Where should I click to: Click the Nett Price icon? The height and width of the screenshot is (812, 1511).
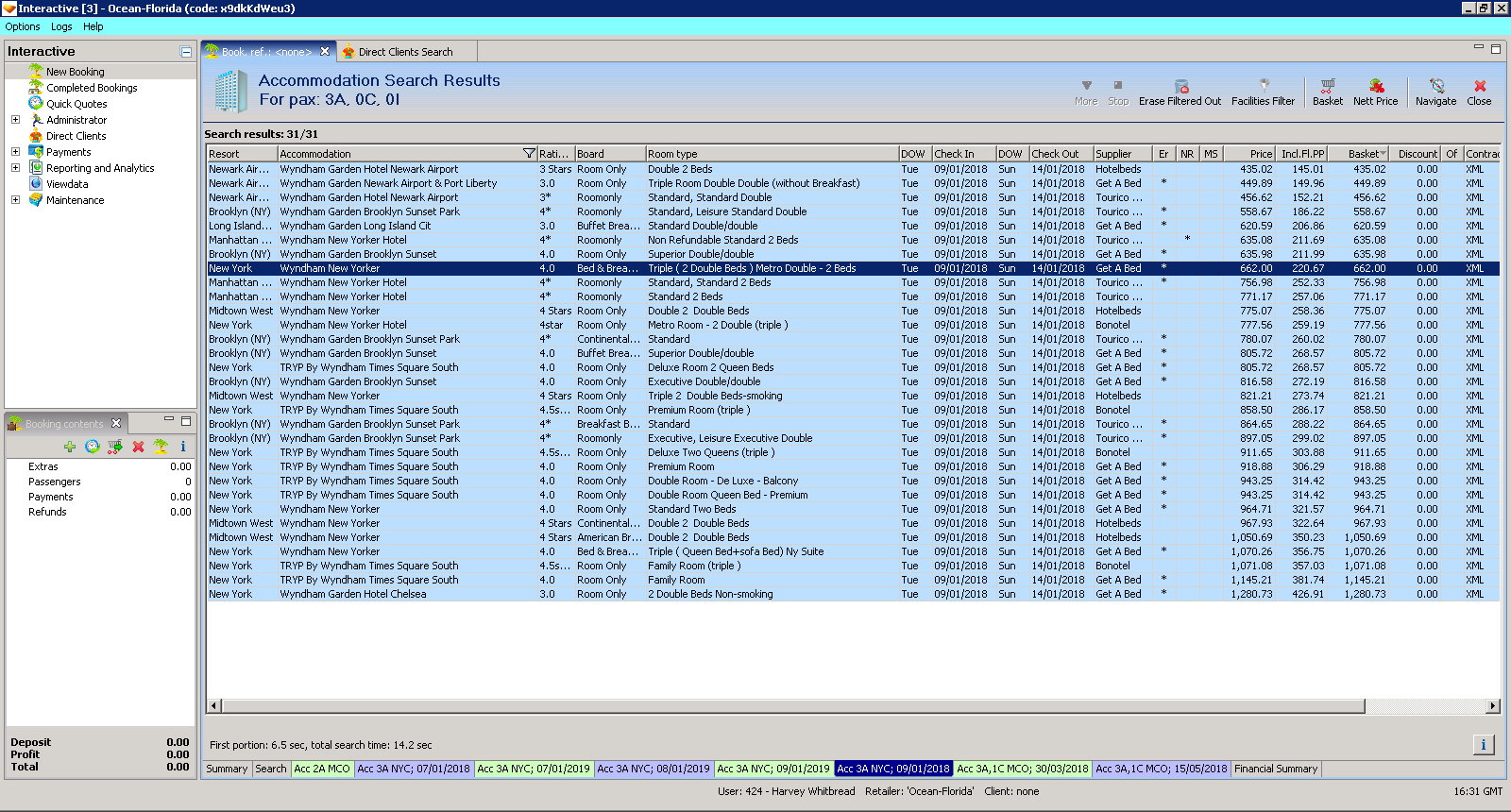[x=1375, y=86]
